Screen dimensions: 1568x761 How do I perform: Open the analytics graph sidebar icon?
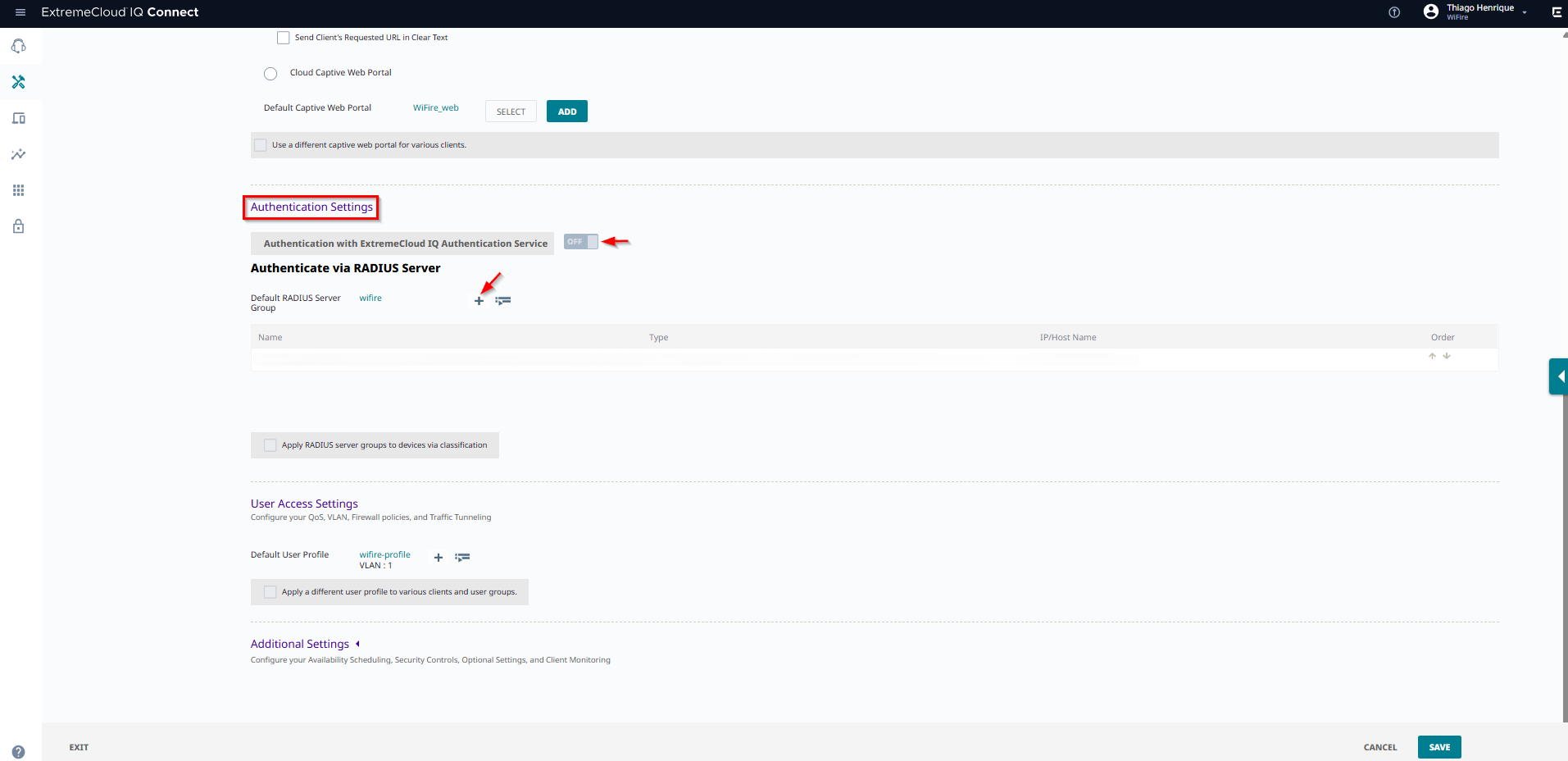click(19, 154)
